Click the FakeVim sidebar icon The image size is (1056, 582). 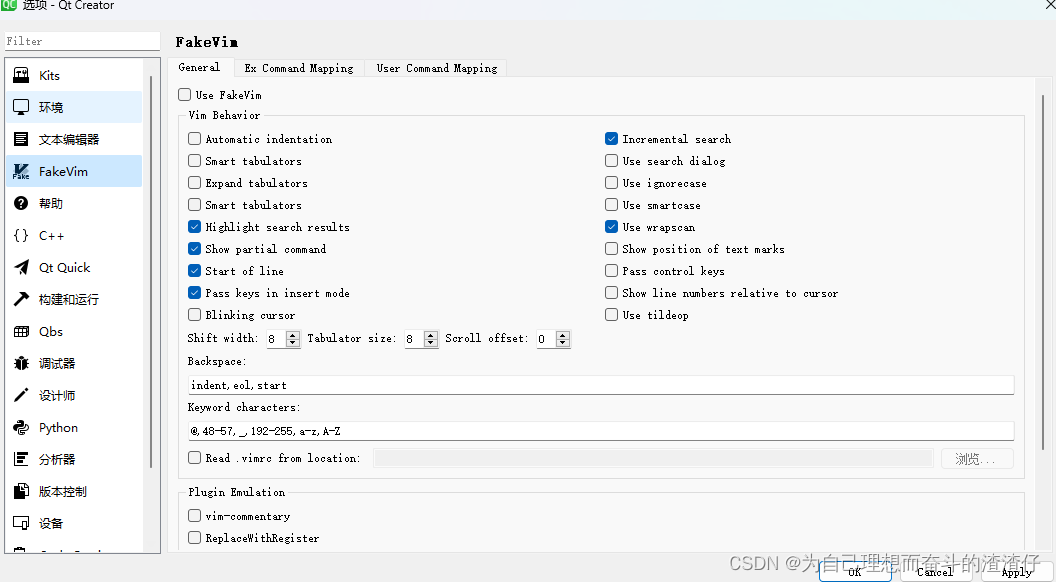tap(22, 171)
